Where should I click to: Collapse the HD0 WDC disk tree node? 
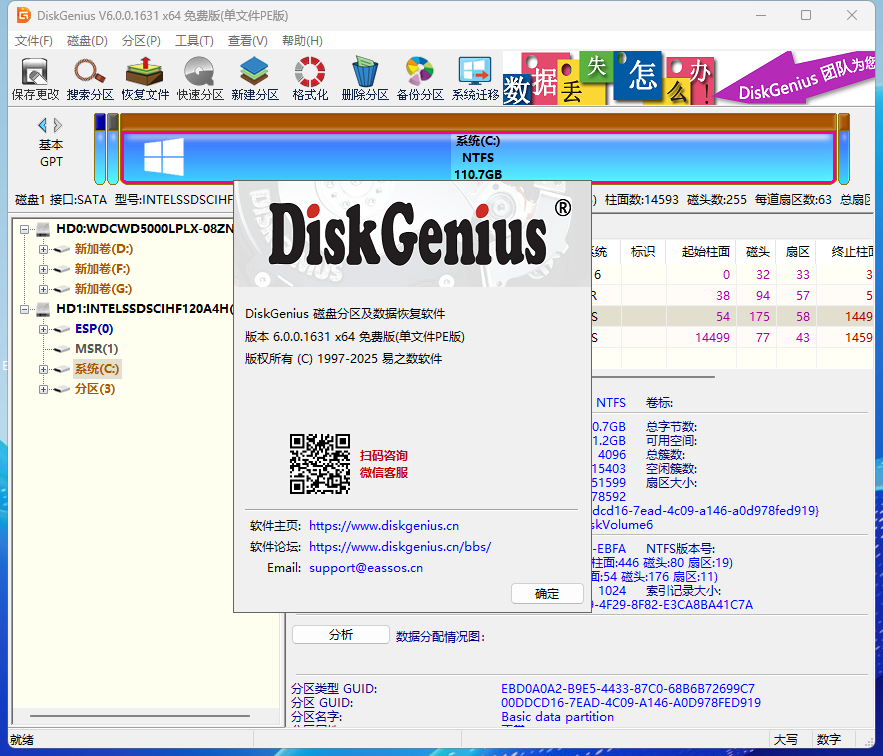click(24, 229)
